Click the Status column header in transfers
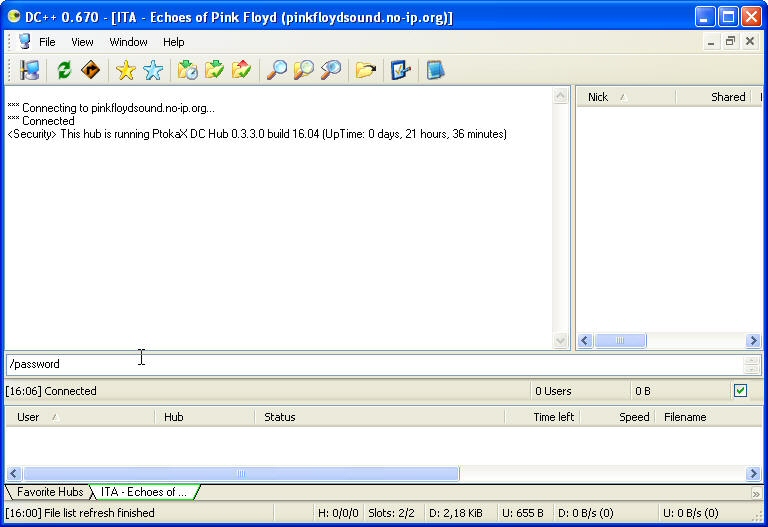The height and width of the screenshot is (527, 768). click(x=280, y=417)
